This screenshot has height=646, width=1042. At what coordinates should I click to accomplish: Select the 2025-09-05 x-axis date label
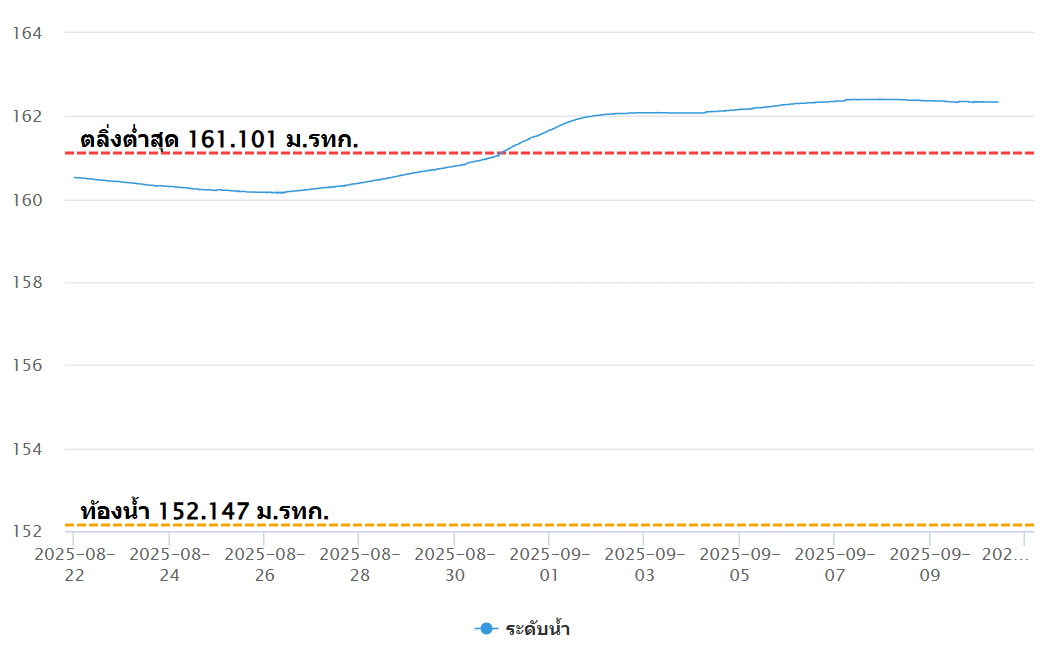[739, 564]
